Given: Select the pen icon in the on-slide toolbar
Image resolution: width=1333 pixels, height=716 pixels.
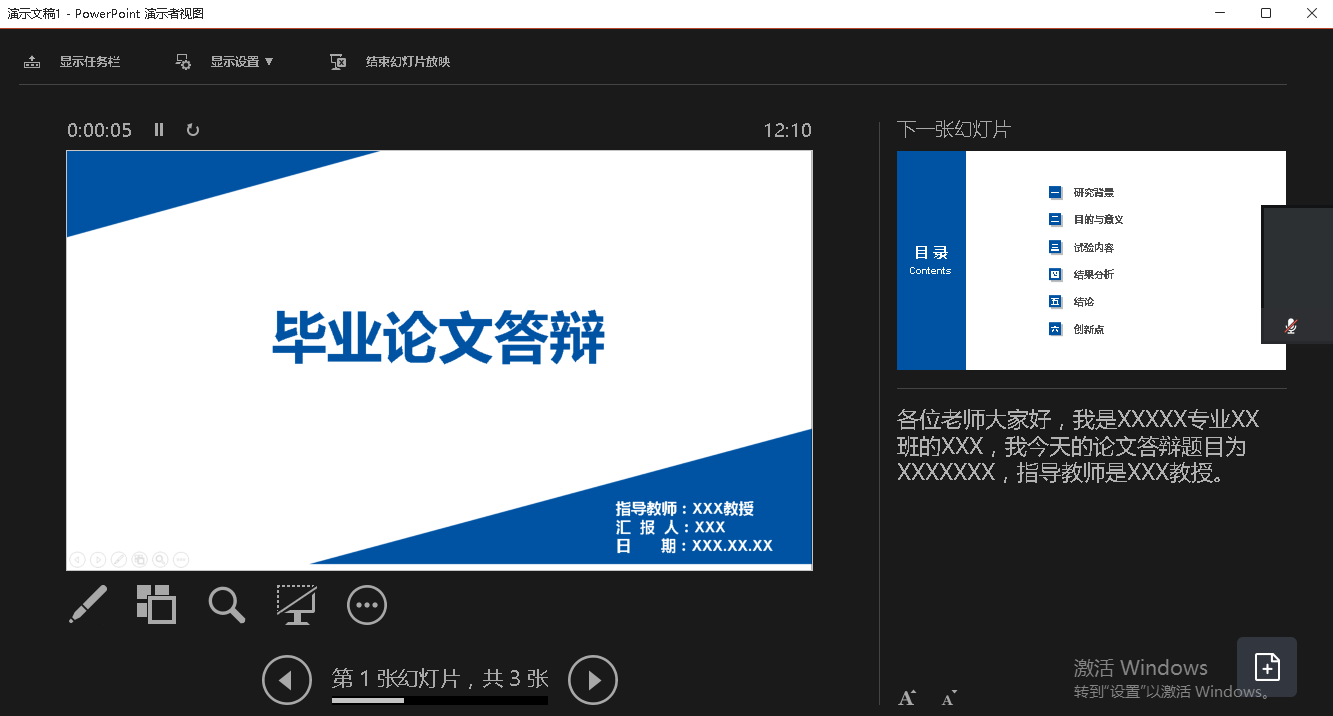Looking at the screenshot, I should point(118,559).
